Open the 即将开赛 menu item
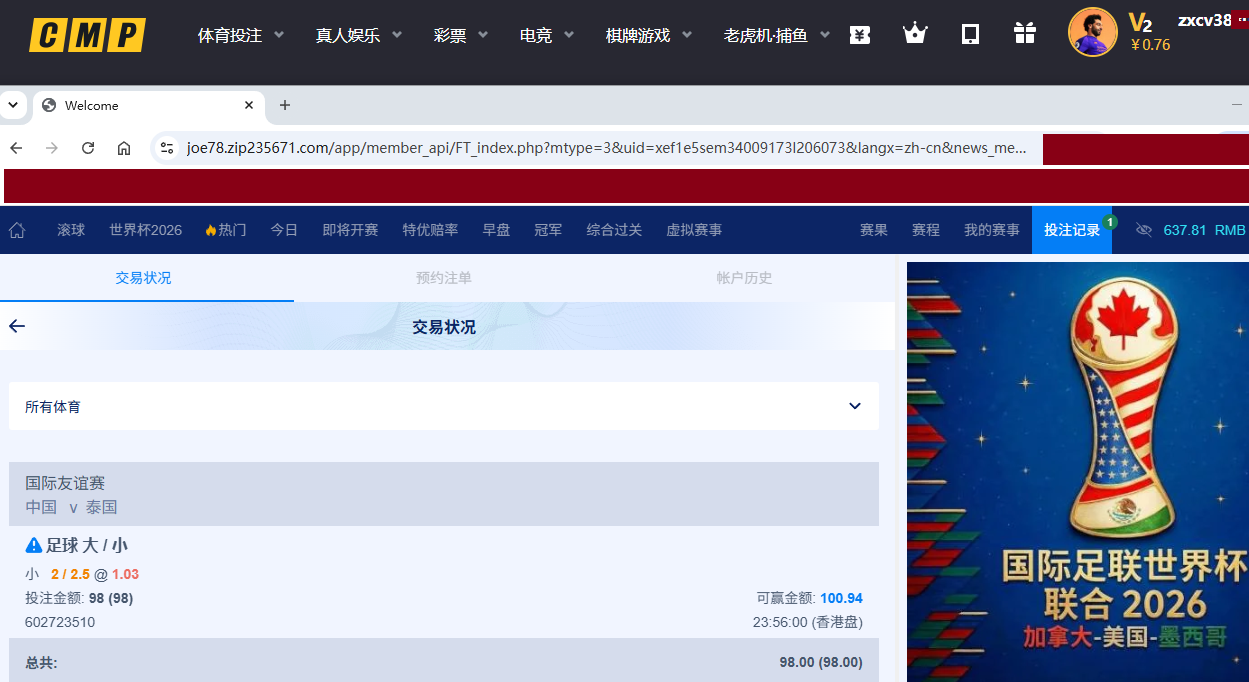 click(x=350, y=230)
